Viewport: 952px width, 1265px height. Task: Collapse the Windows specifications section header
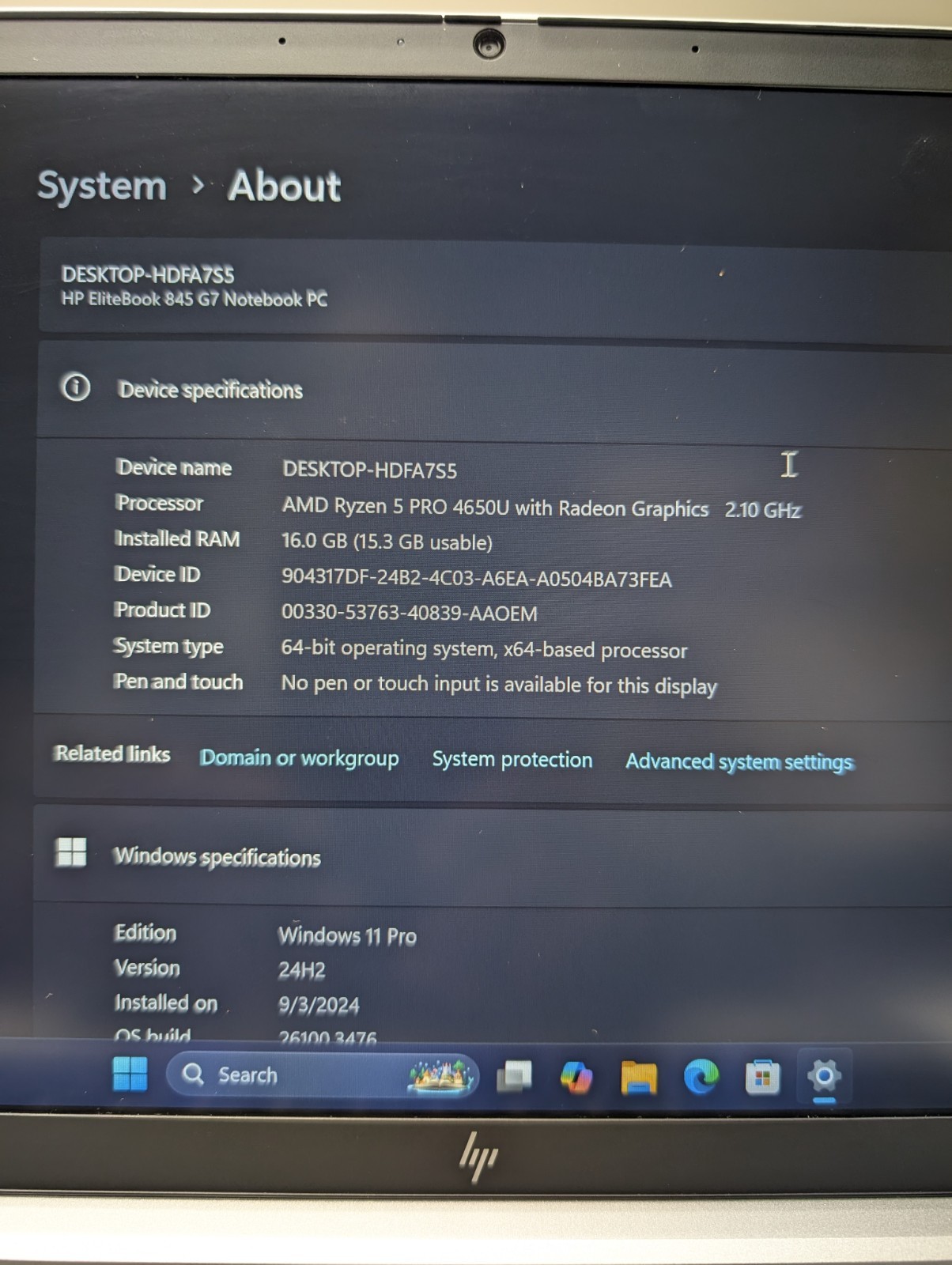494,855
